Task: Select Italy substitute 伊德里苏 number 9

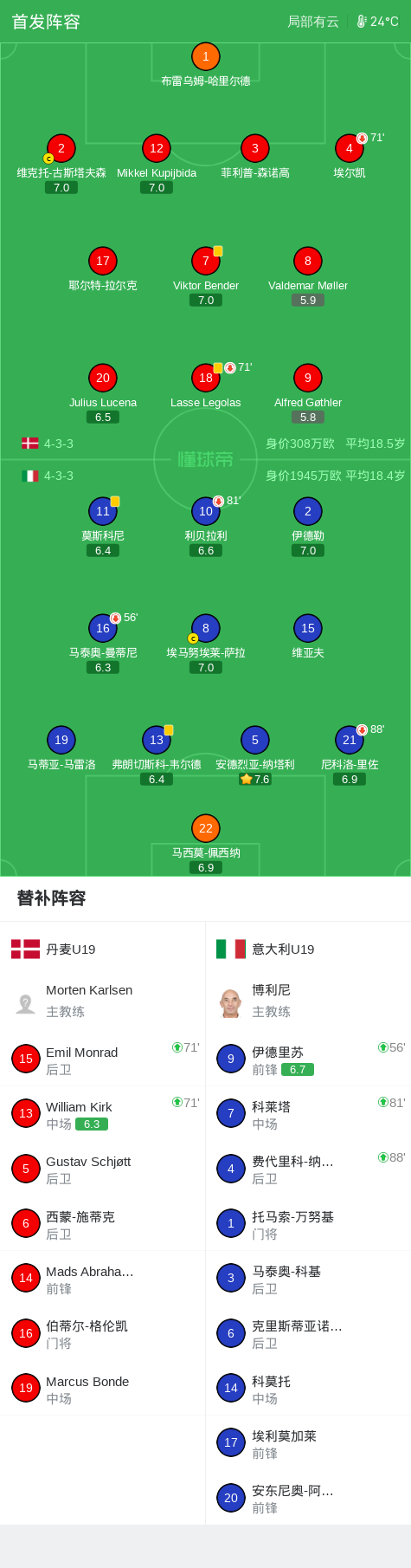Action: click(x=308, y=1059)
